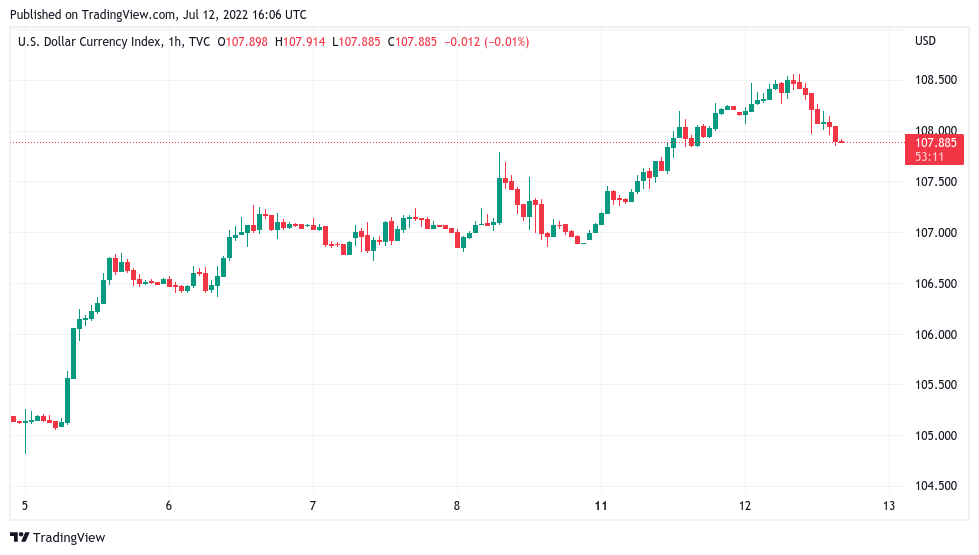Image resolution: width=979 pixels, height=555 pixels.
Task: Click the 108.500 price axis label
Action: (935, 80)
